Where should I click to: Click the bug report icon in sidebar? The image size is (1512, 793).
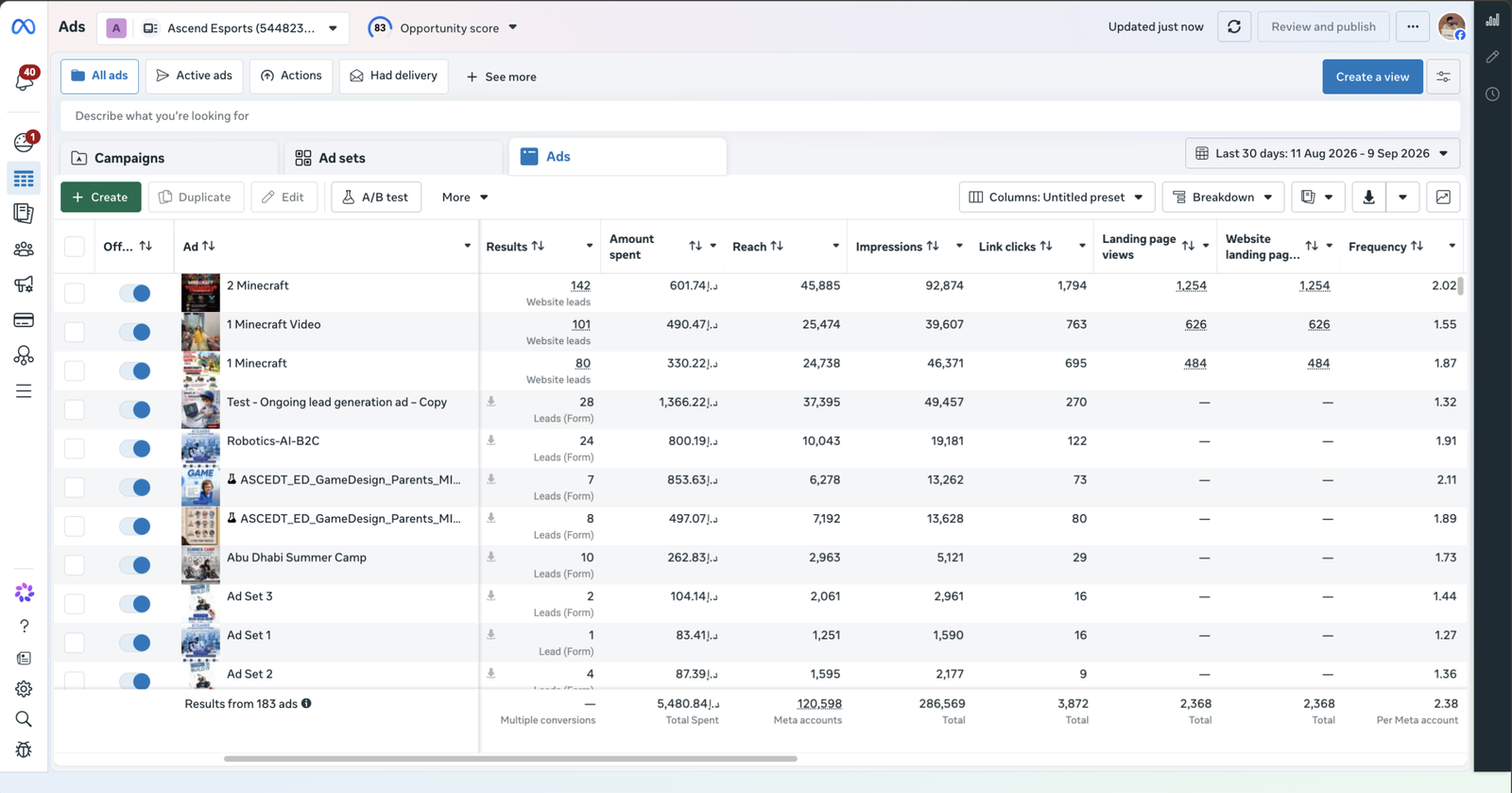coord(24,750)
